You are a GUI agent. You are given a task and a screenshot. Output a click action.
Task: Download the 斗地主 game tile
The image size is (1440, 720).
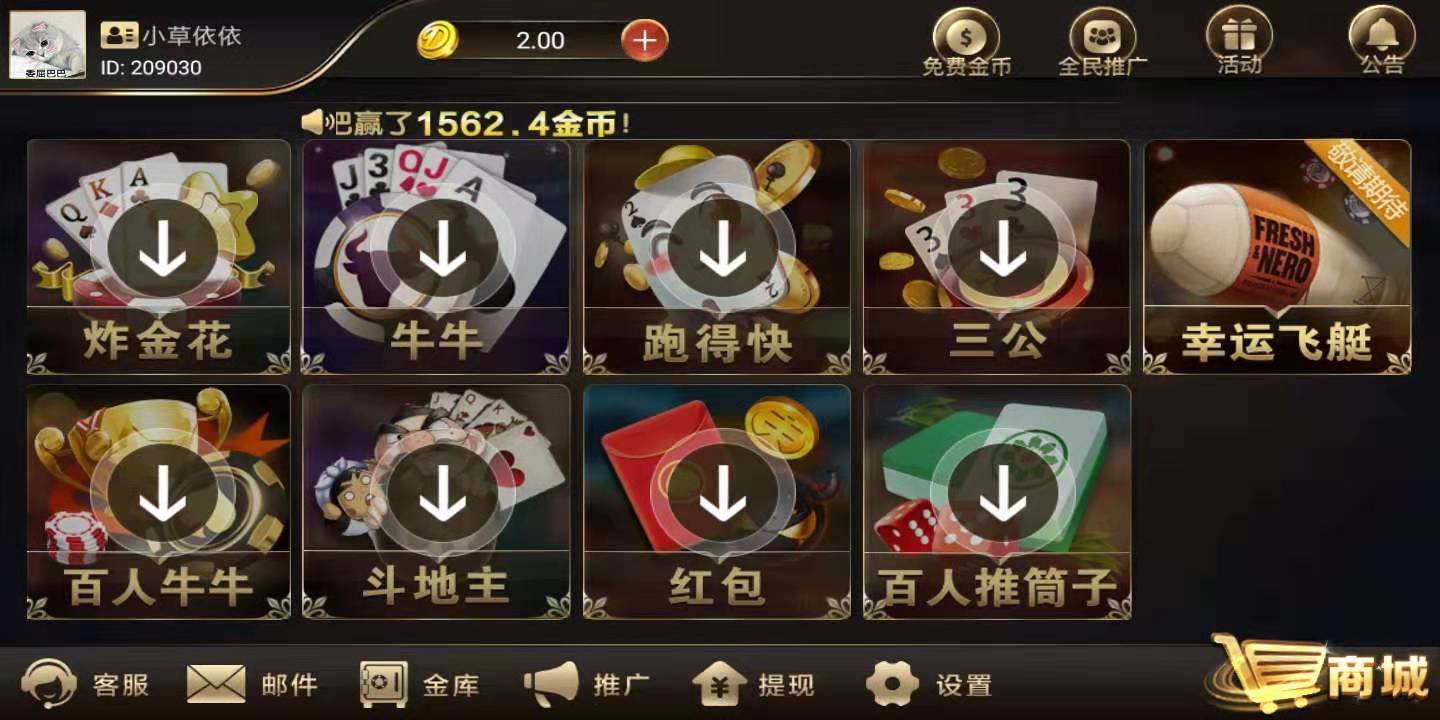[x=436, y=502]
